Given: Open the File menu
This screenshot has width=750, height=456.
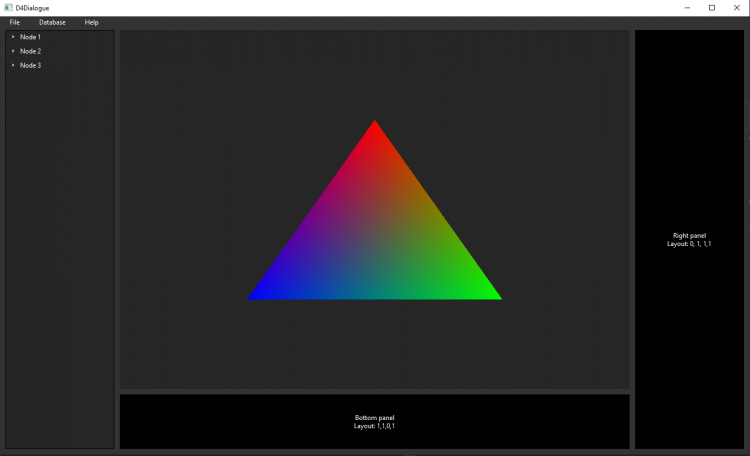Looking at the screenshot, I should (14, 22).
